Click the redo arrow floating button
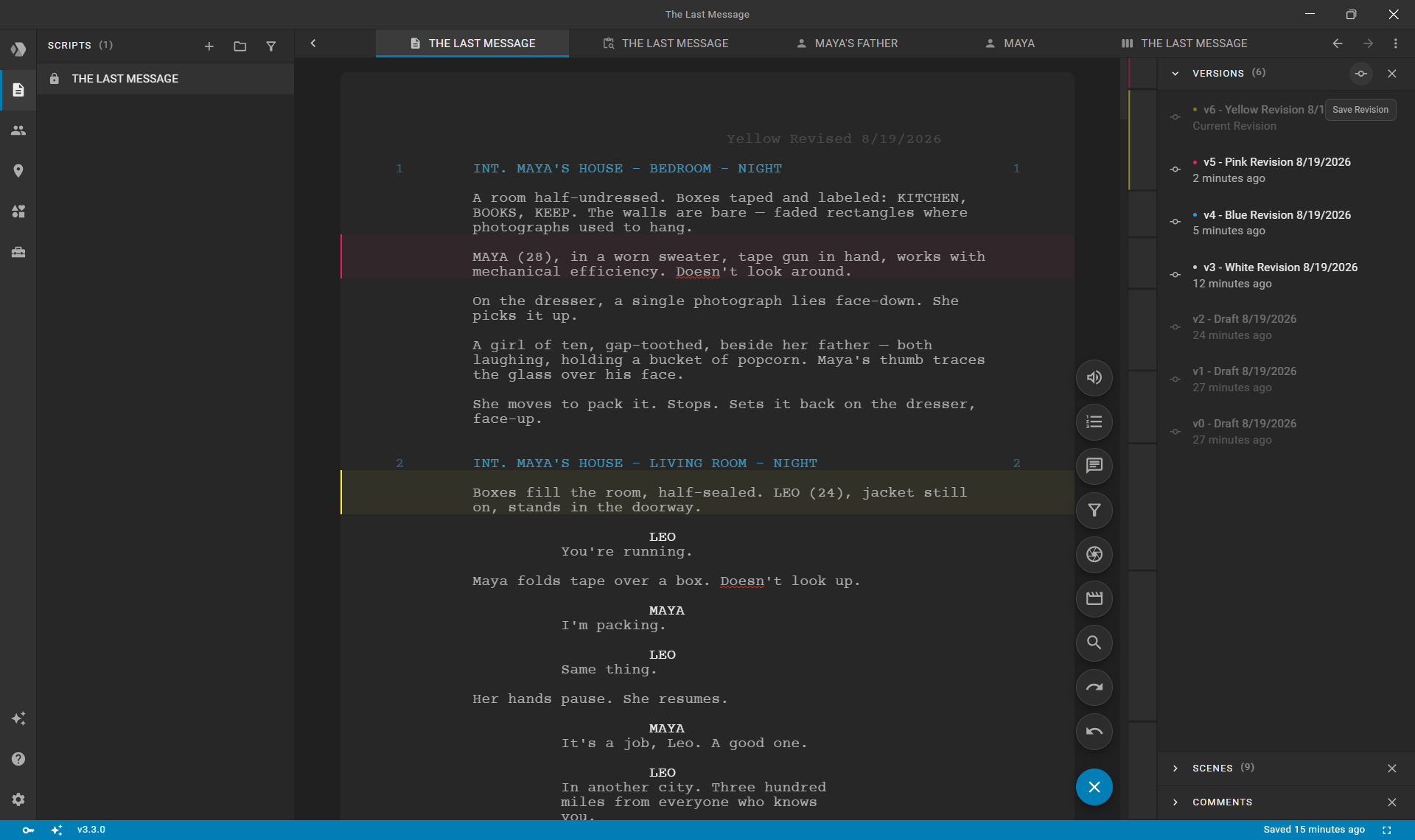The image size is (1415, 840). click(1094, 687)
